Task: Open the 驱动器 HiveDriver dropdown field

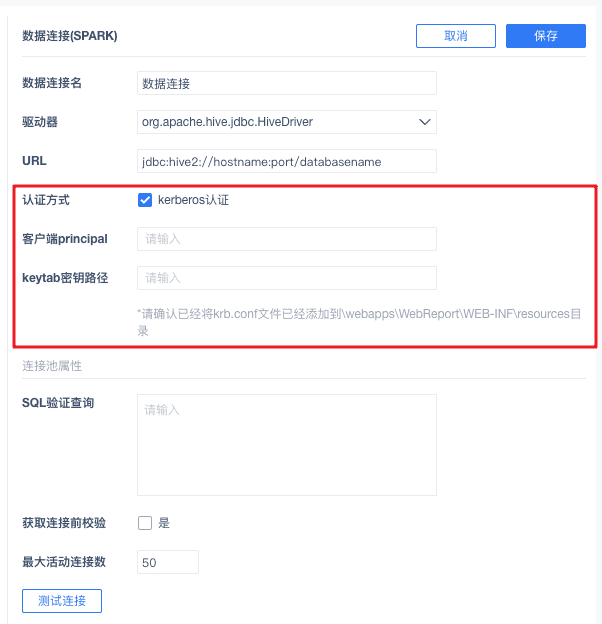Action: tap(286, 122)
